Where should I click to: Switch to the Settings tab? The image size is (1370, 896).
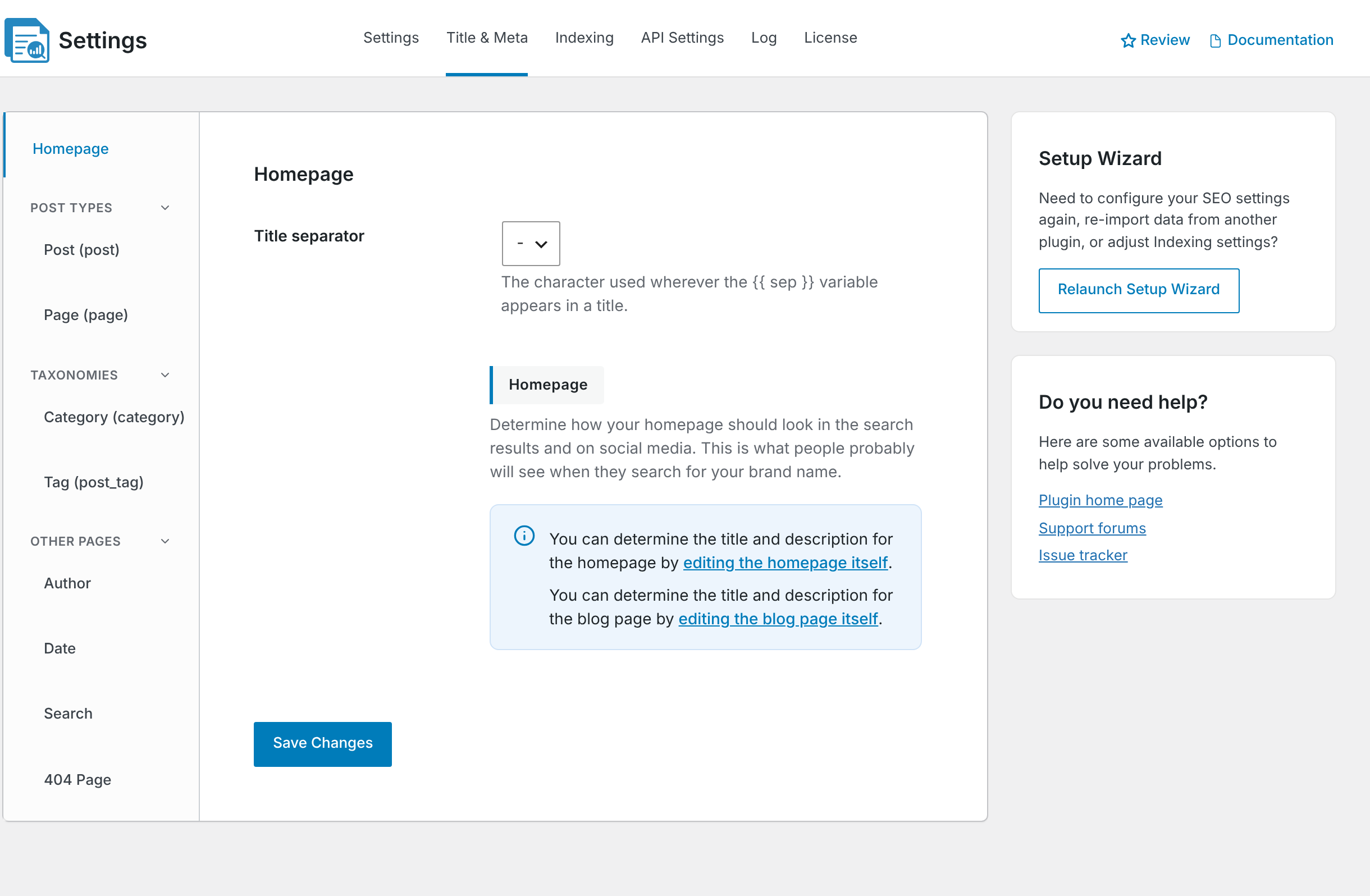pyautogui.click(x=391, y=38)
